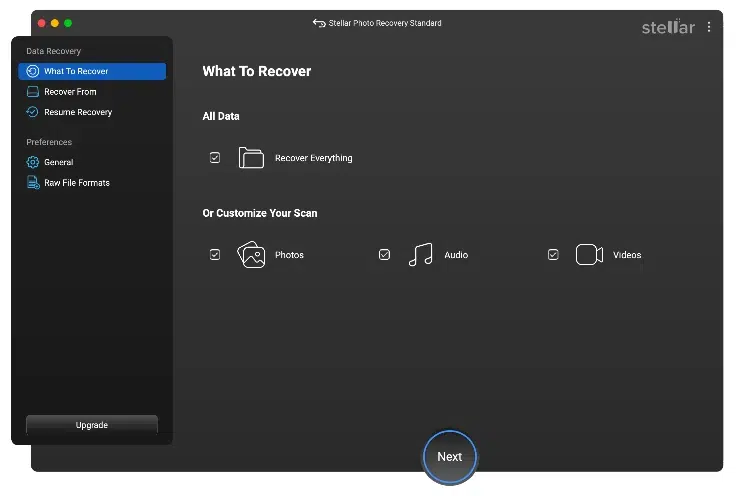This screenshot has height=496, width=745.
Task: Click the back arrow icon in title bar
Action: click(318, 23)
